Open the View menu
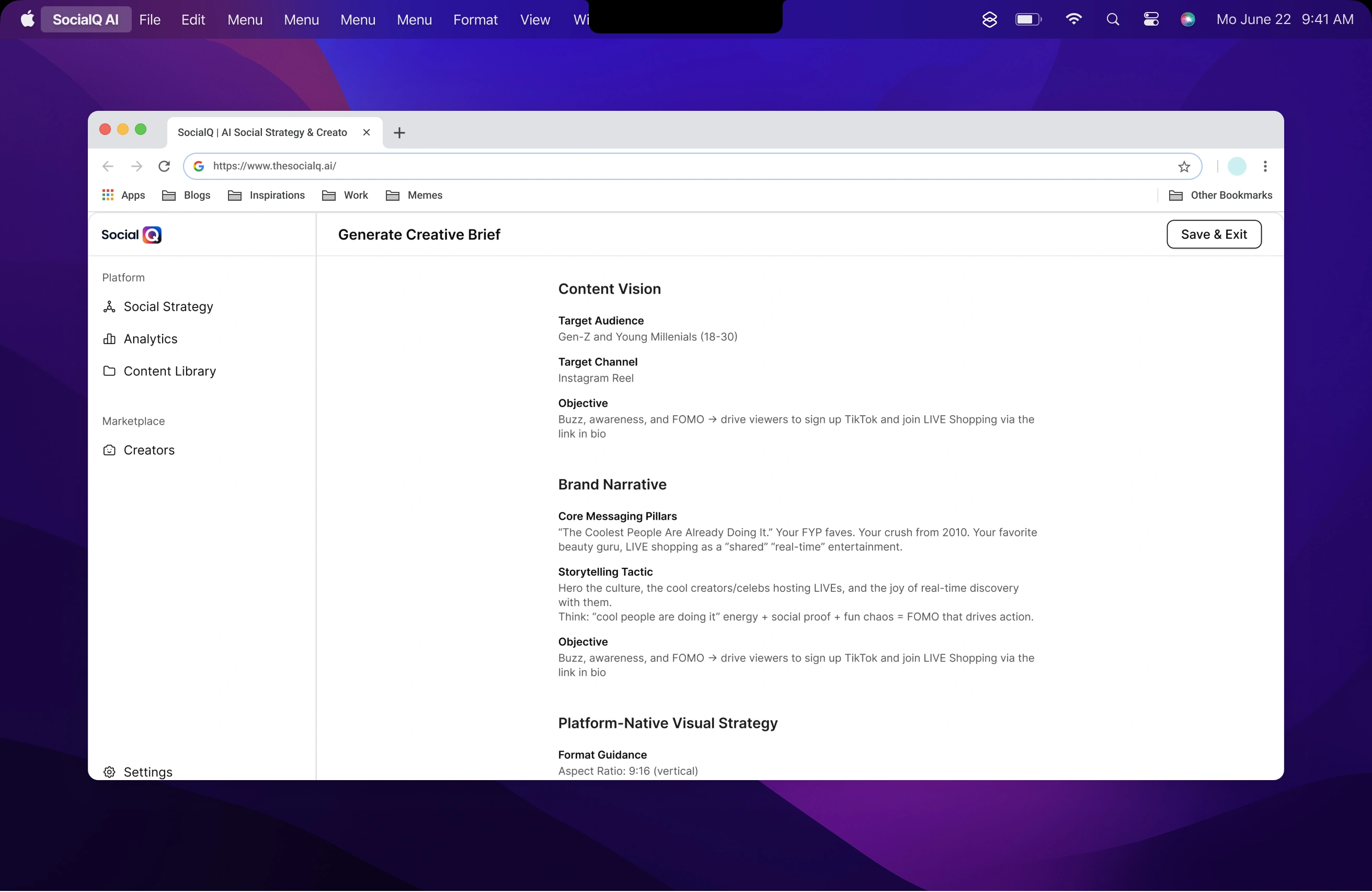Screen dimensions: 1372x892 coord(535,19)
